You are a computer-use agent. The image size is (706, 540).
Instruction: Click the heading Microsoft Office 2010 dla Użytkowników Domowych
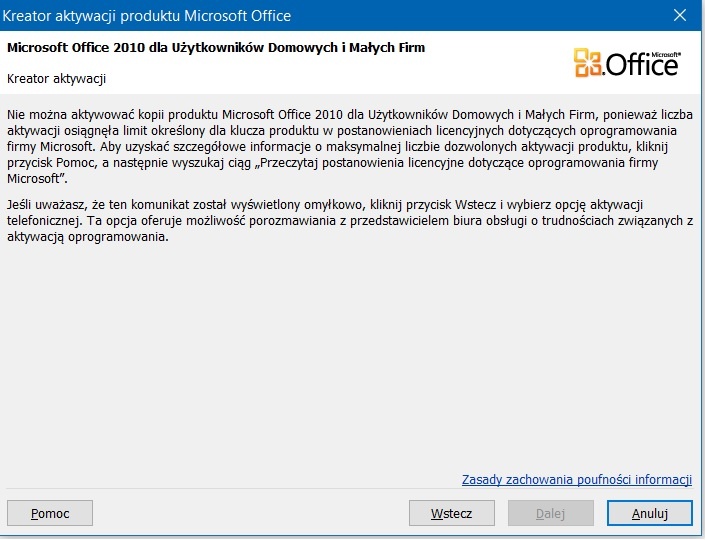point(216,48)
